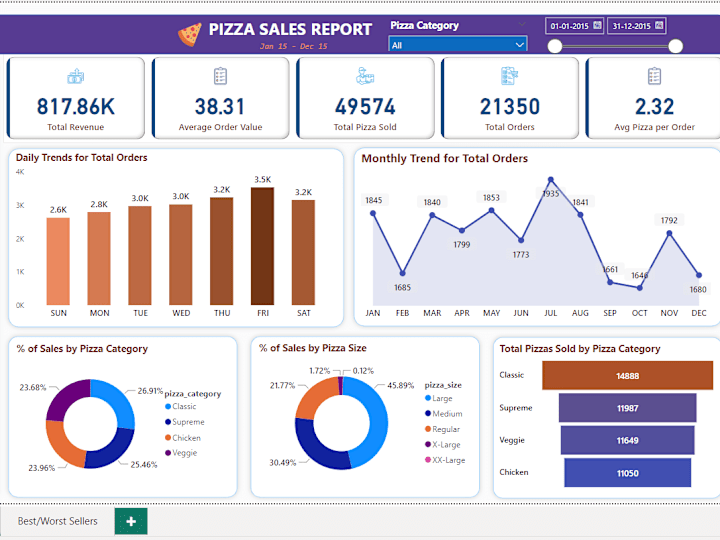Open the Pizza Category dropdown showing All
The image size is (720, 540).
458,45
